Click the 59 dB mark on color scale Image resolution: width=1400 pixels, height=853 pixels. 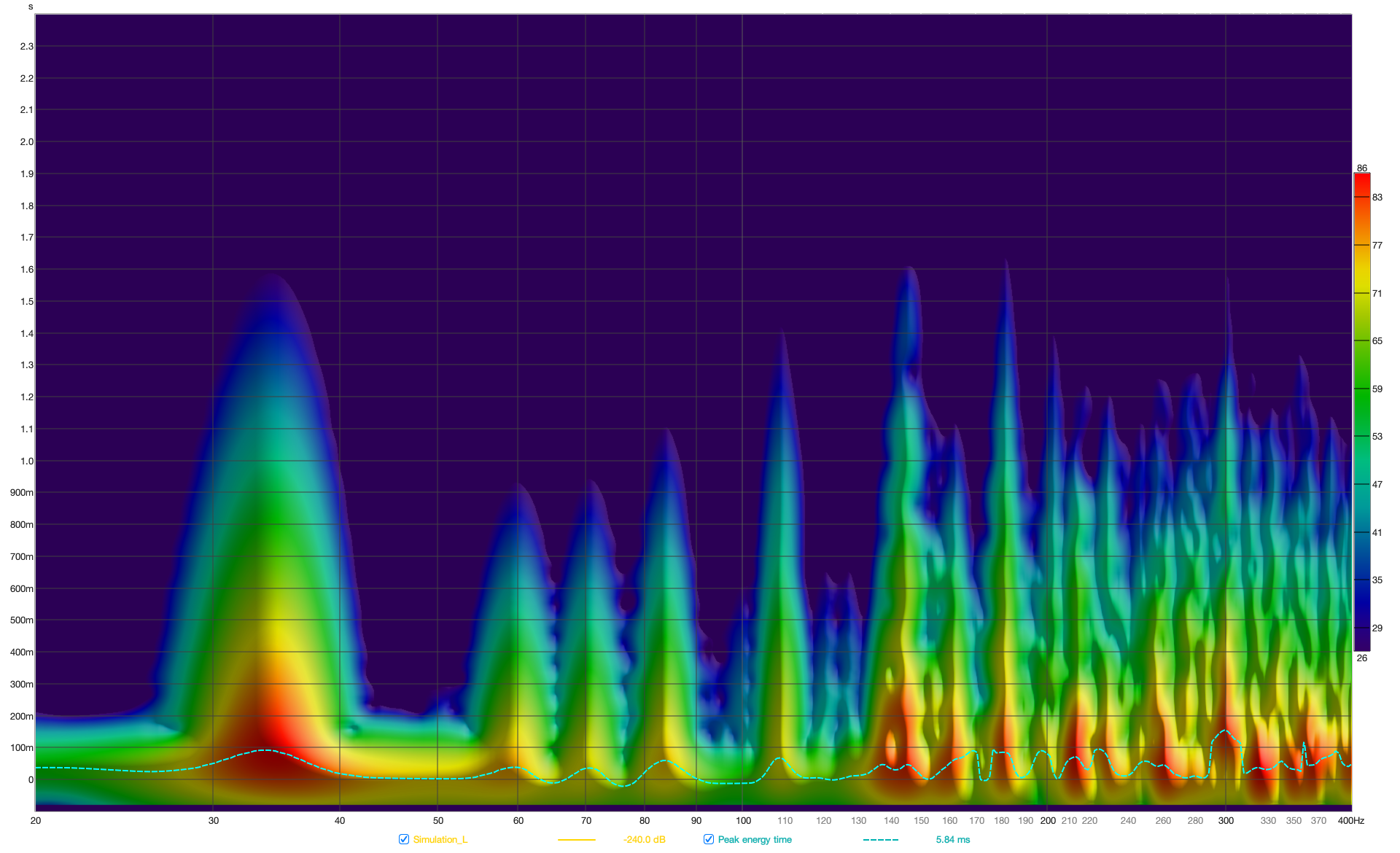tap(1377, 389)
